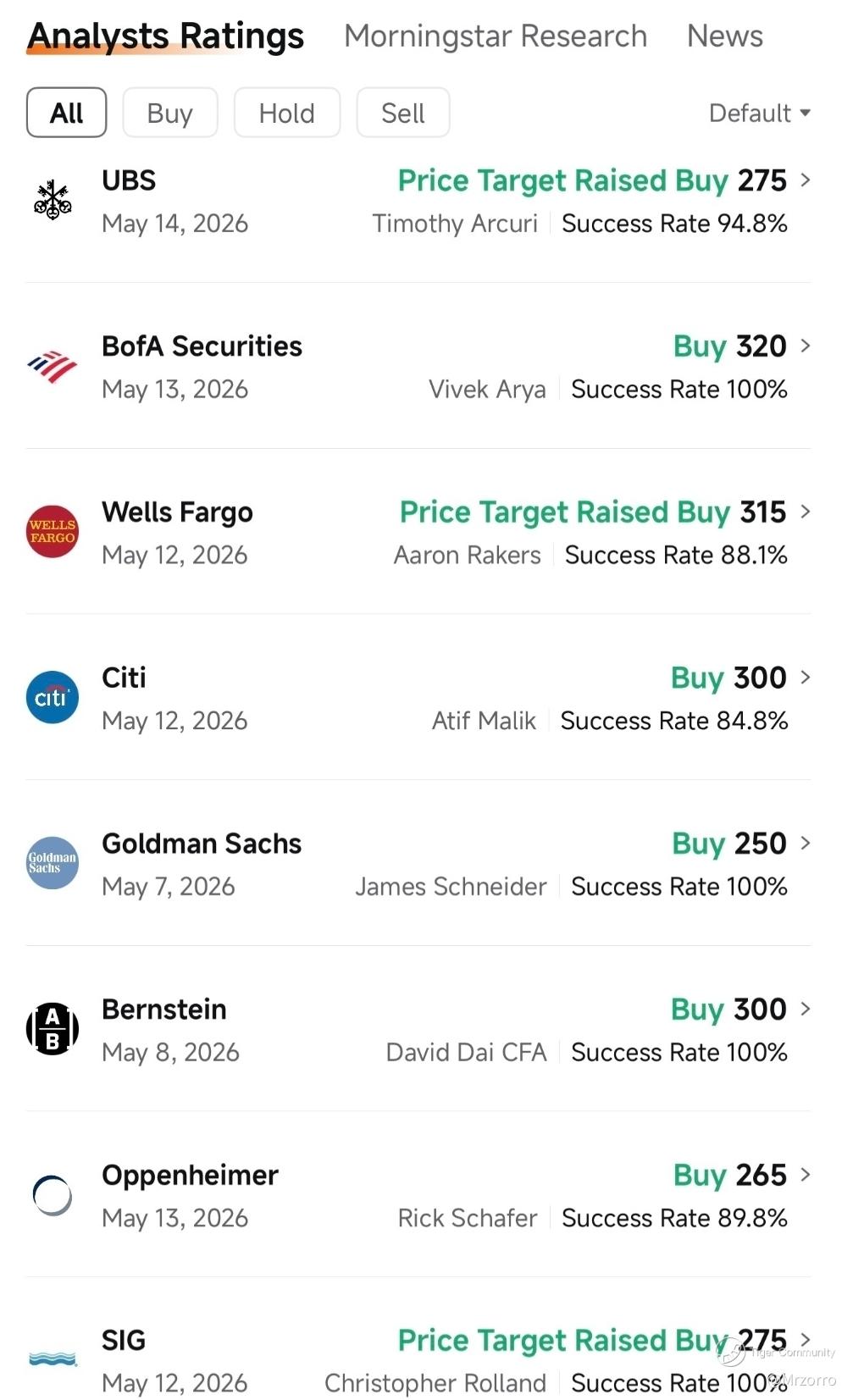The image size is (853, 1400).
Task: Tap the SIG wave logo
Action: point(53,1358)
